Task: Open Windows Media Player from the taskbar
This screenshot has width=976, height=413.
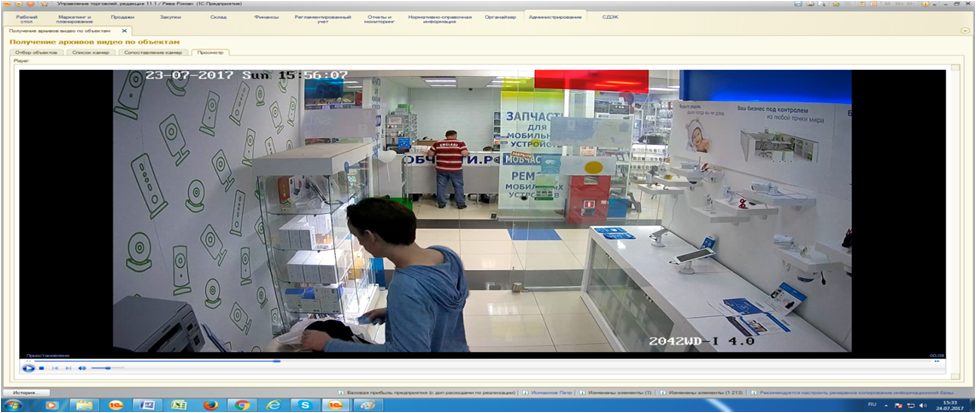Action: [x=51, y=406]
